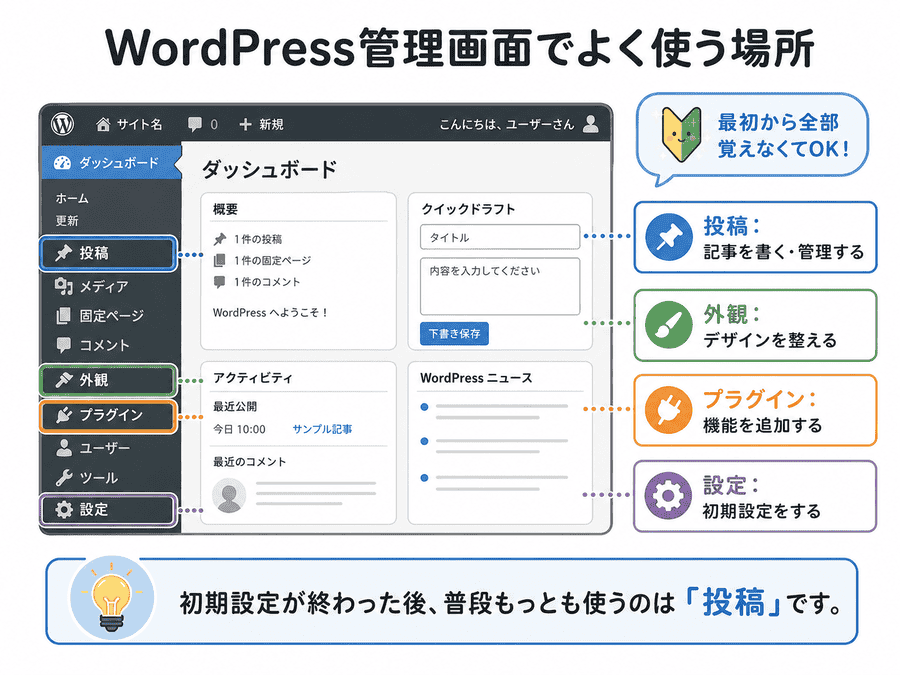Click the pushpin icon beside 投稿 in the sidebar
Viewport: 900px width, 675px height.
tap(63, 253)
